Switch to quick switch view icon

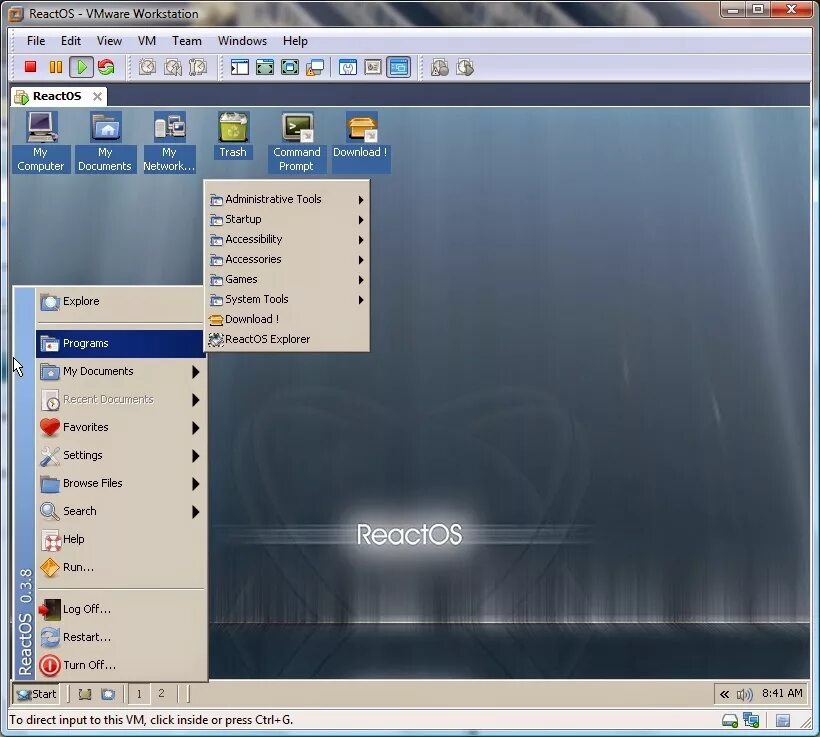265,67
